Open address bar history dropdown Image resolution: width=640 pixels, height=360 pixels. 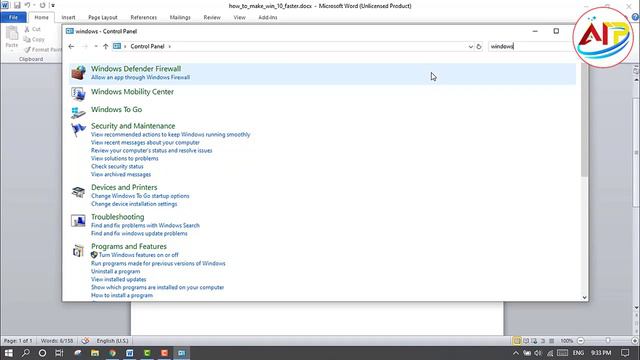pyautogui.click(x=470, y=47)
